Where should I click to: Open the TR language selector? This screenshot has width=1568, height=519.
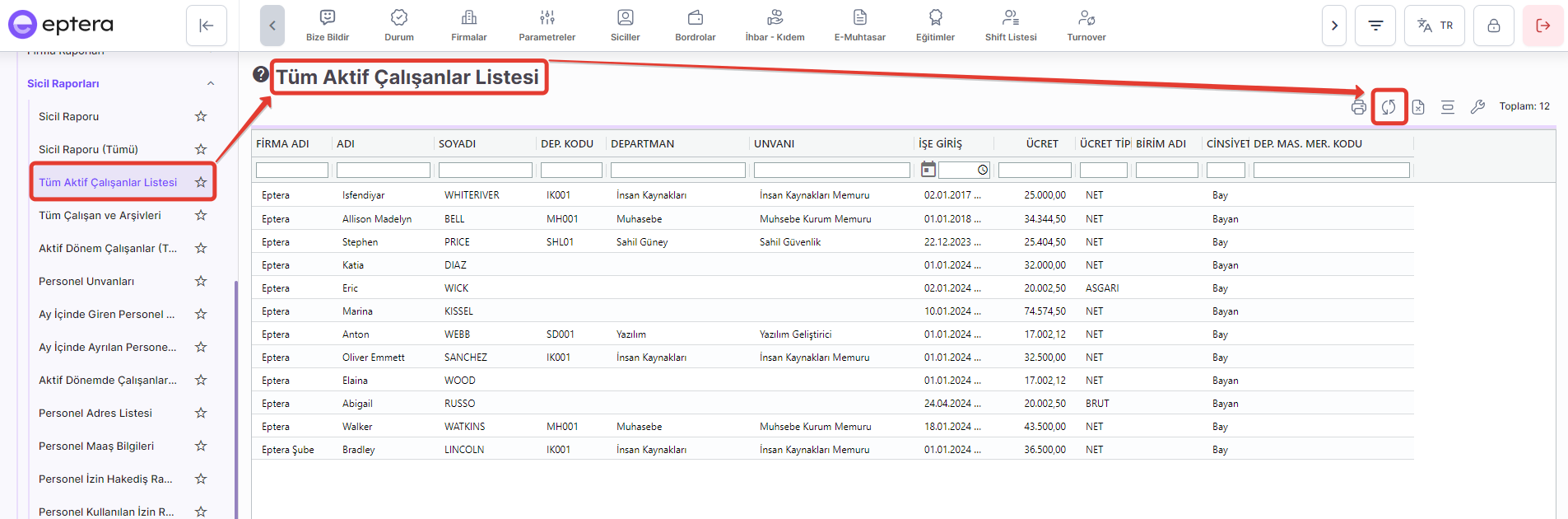pyautogui.click(x=1435, y=26)
